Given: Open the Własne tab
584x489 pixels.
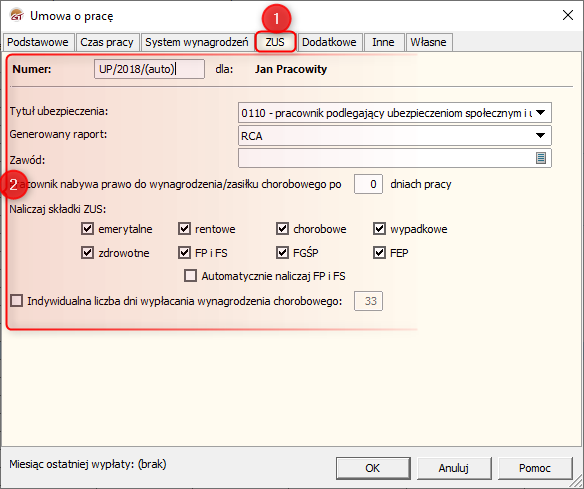Looking at the screenshot, I should point(428,42).
